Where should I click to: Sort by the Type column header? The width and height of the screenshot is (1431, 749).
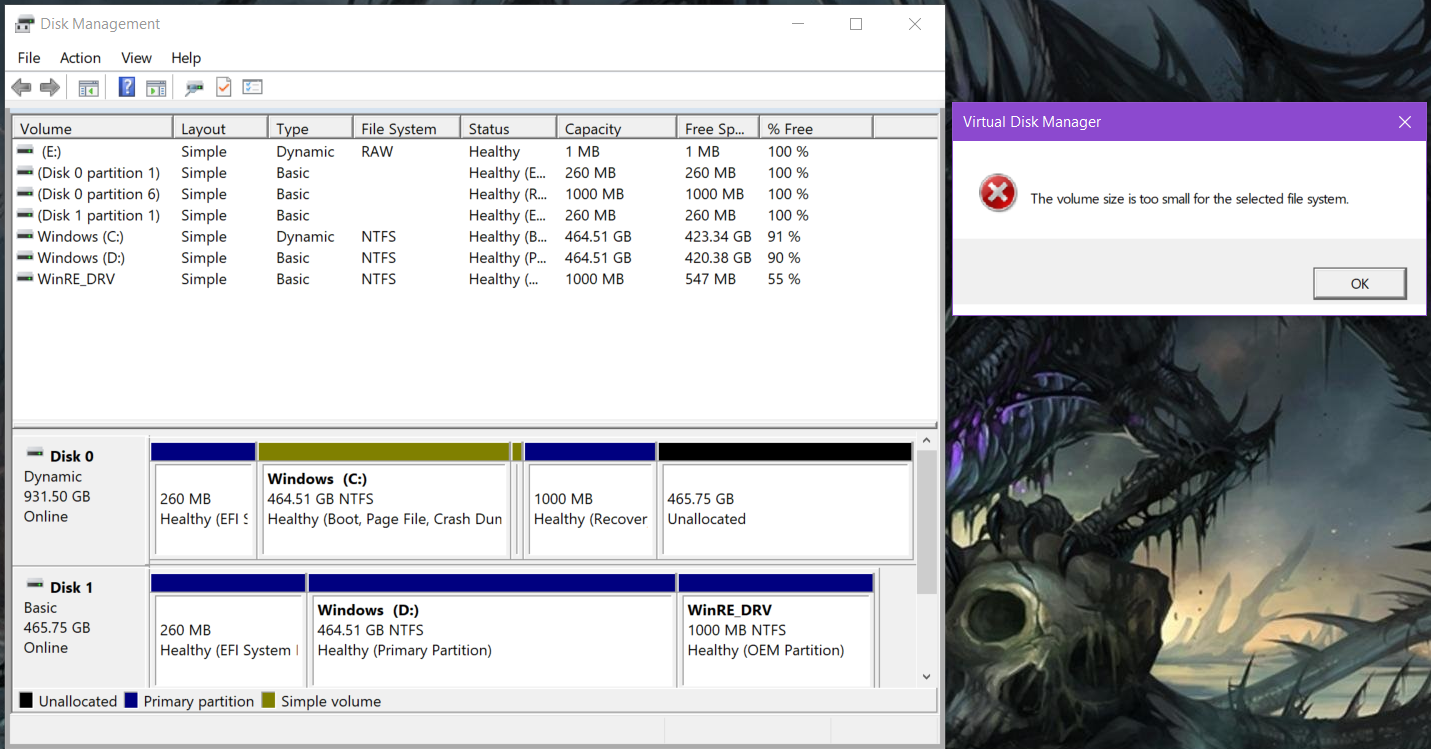(x=310, y=128)
